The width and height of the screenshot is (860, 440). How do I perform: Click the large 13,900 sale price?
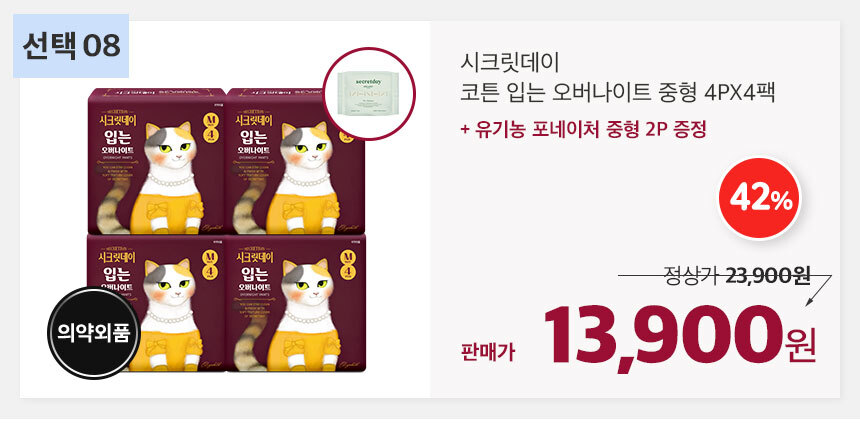pos(663,336)
